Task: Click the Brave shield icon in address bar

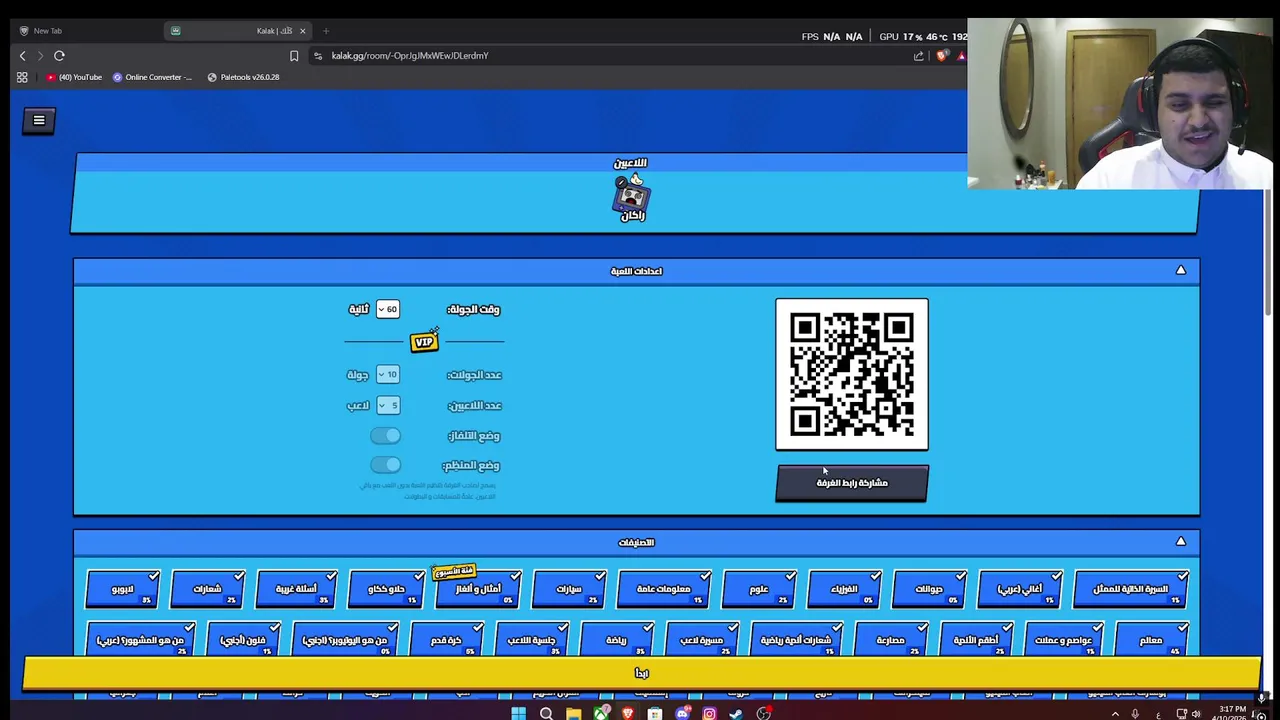Action: click(x=941, y=56)
